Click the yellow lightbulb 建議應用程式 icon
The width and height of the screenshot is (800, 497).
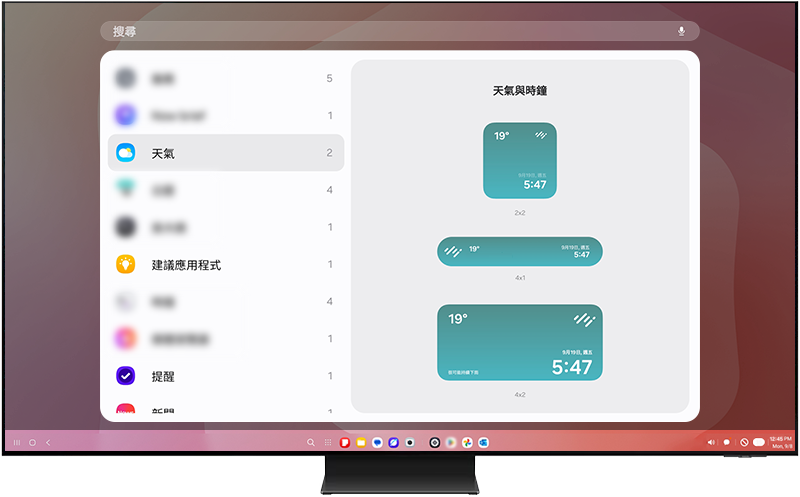click(126, 265)
